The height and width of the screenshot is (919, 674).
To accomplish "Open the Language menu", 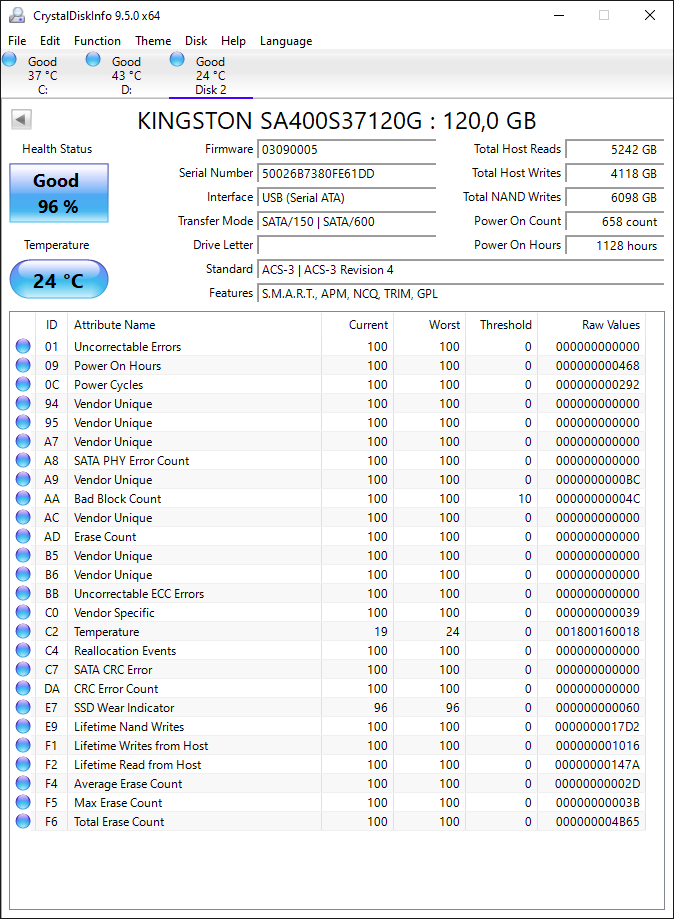I will tap(286, 40).
